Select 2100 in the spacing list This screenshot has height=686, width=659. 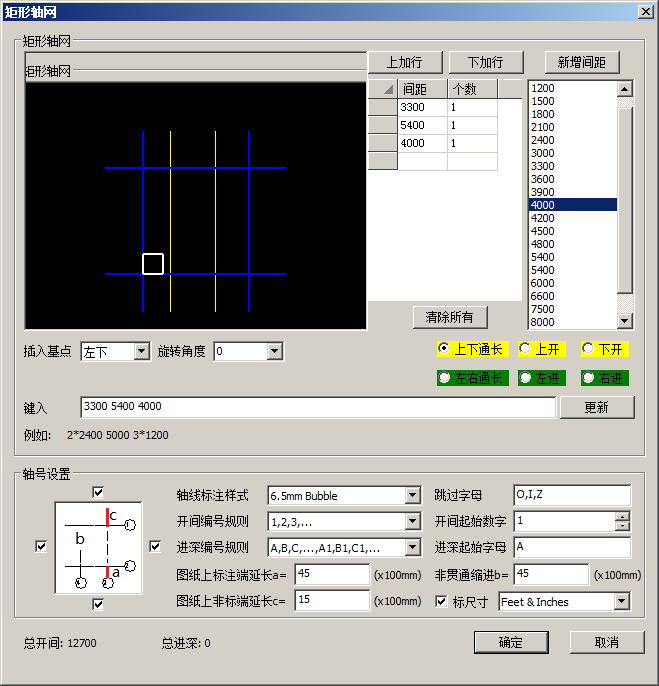(573, 127)
